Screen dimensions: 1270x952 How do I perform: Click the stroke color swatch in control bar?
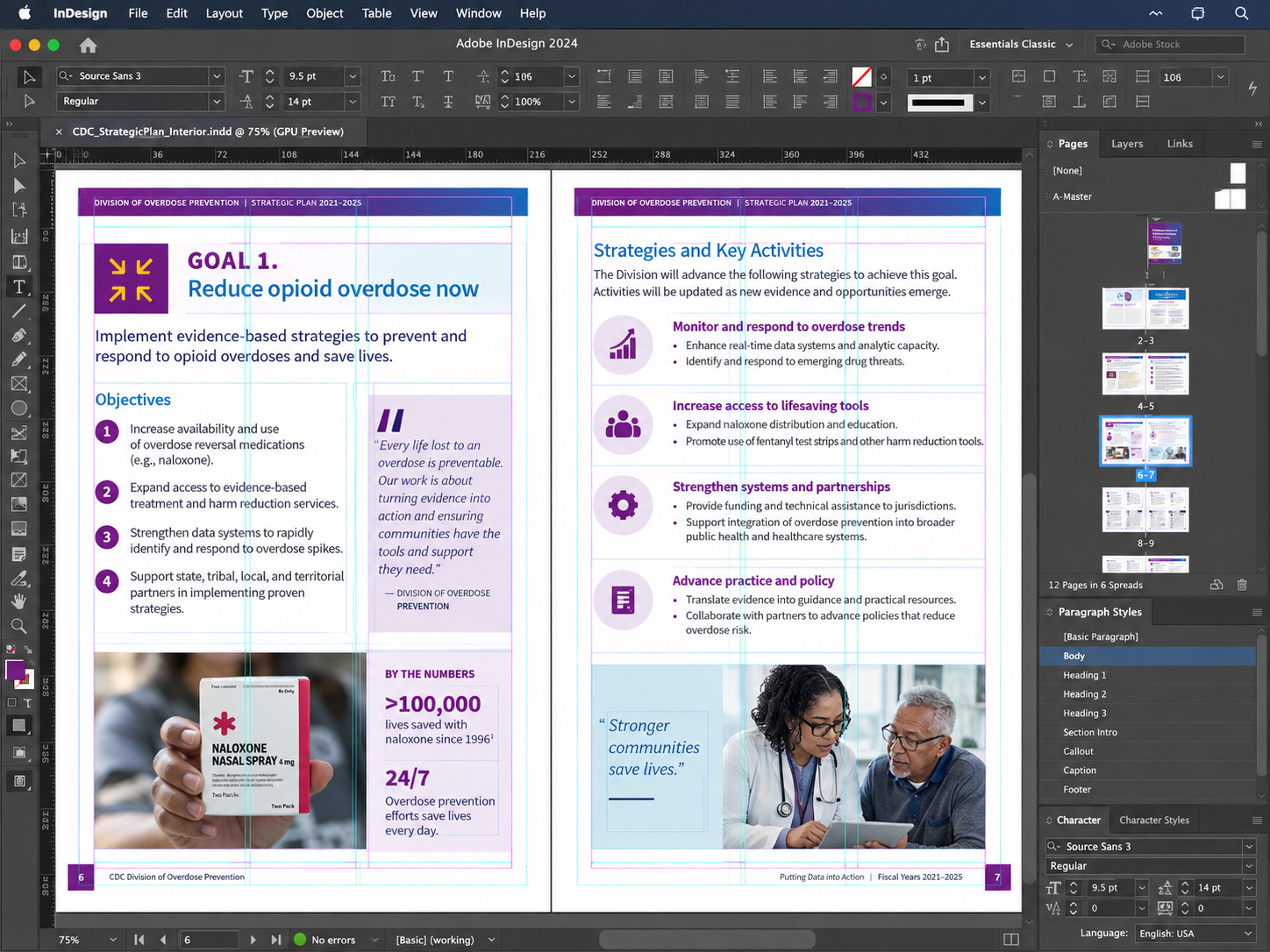coord(862,102)
